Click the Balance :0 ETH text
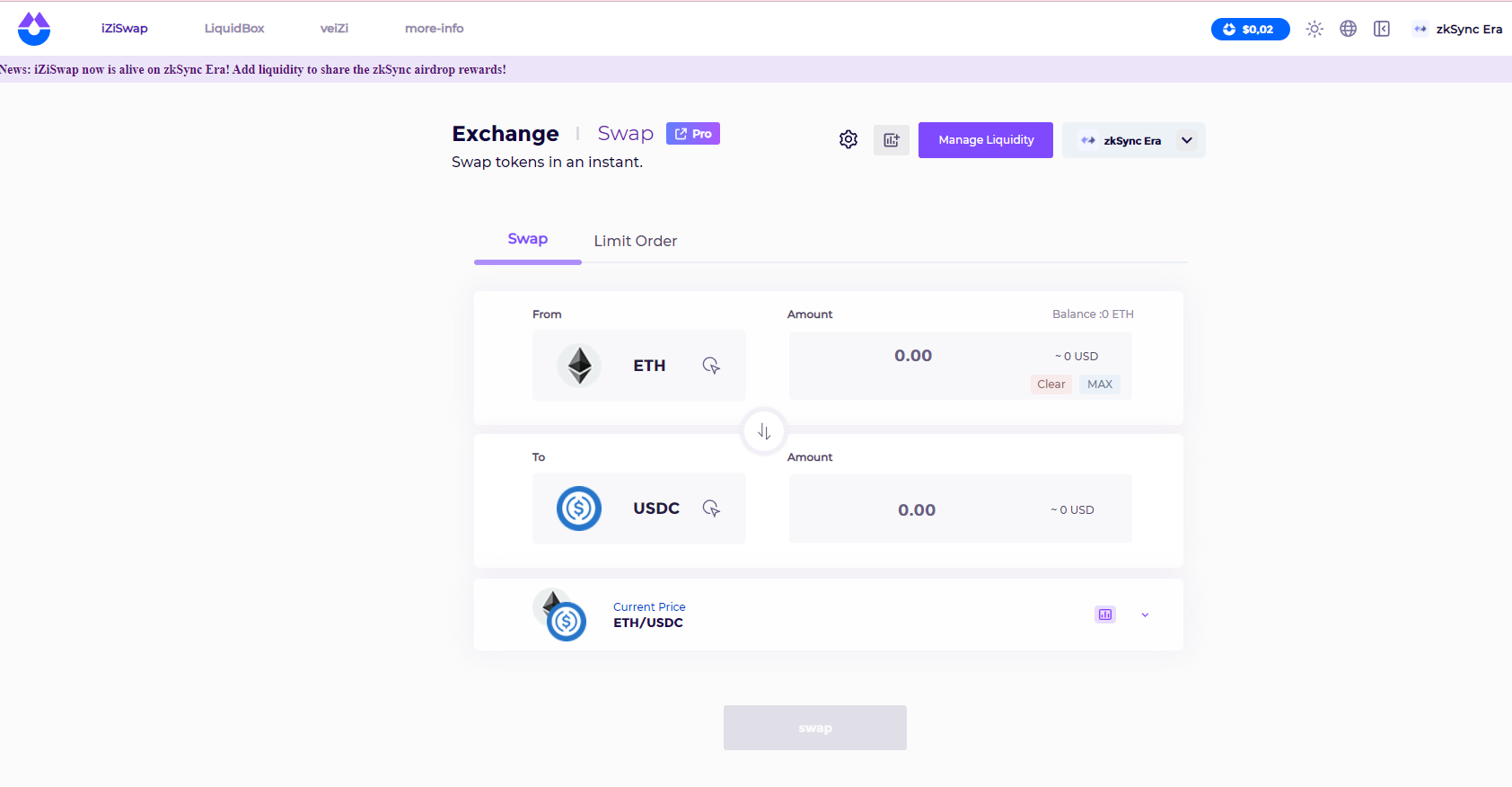This screenshot has height=787, width=1512. click(1093, 314)
